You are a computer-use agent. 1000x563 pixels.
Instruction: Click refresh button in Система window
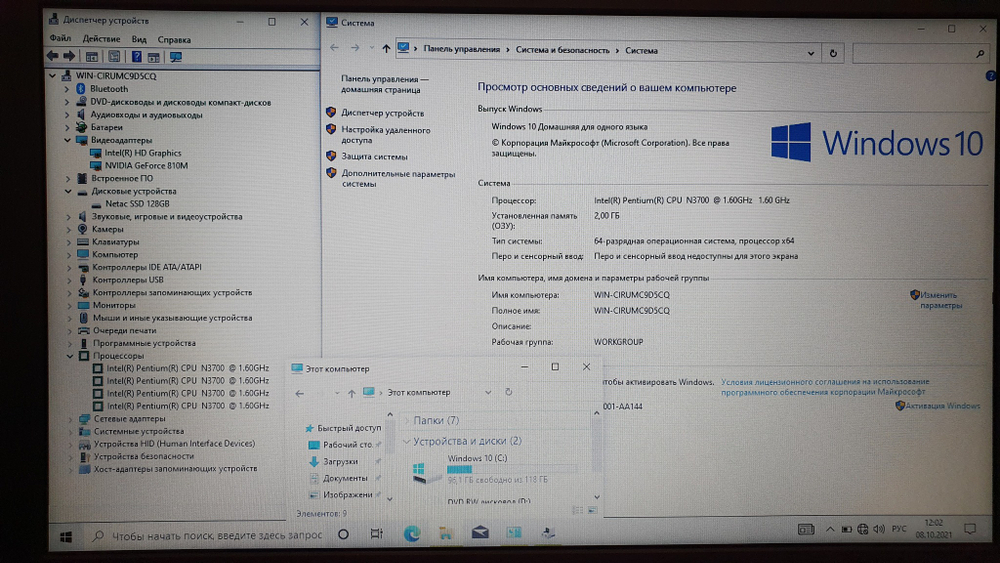coord(833,54)
